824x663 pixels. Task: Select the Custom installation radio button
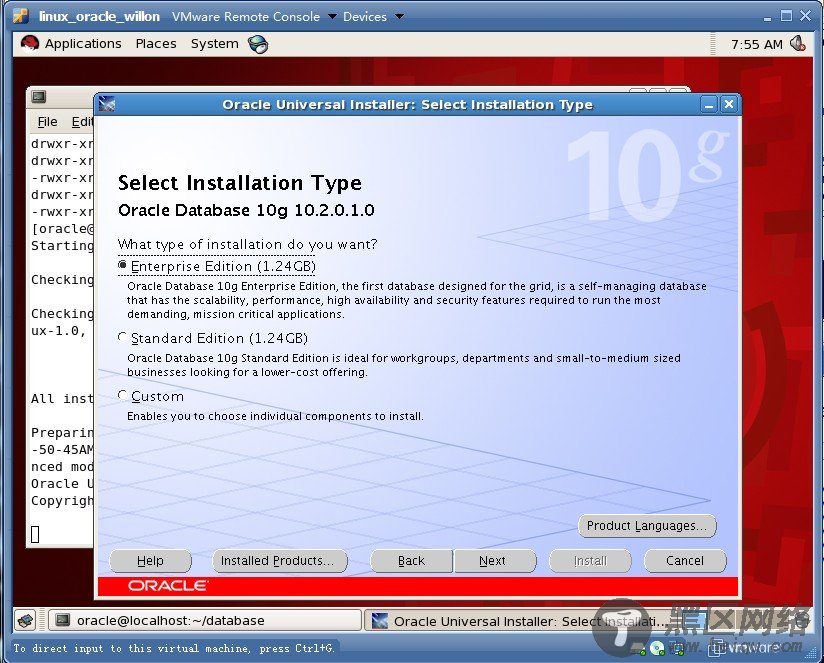click(122, 395)
